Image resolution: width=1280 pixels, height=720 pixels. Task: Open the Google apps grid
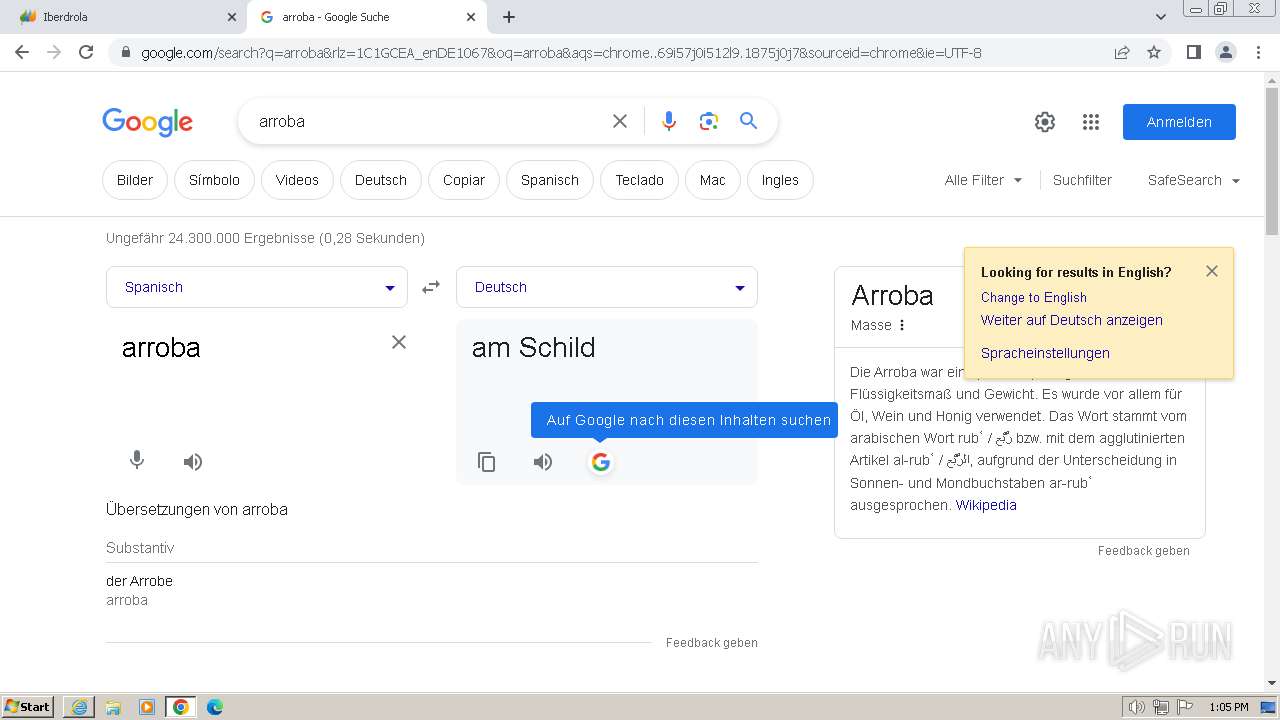1091,122
